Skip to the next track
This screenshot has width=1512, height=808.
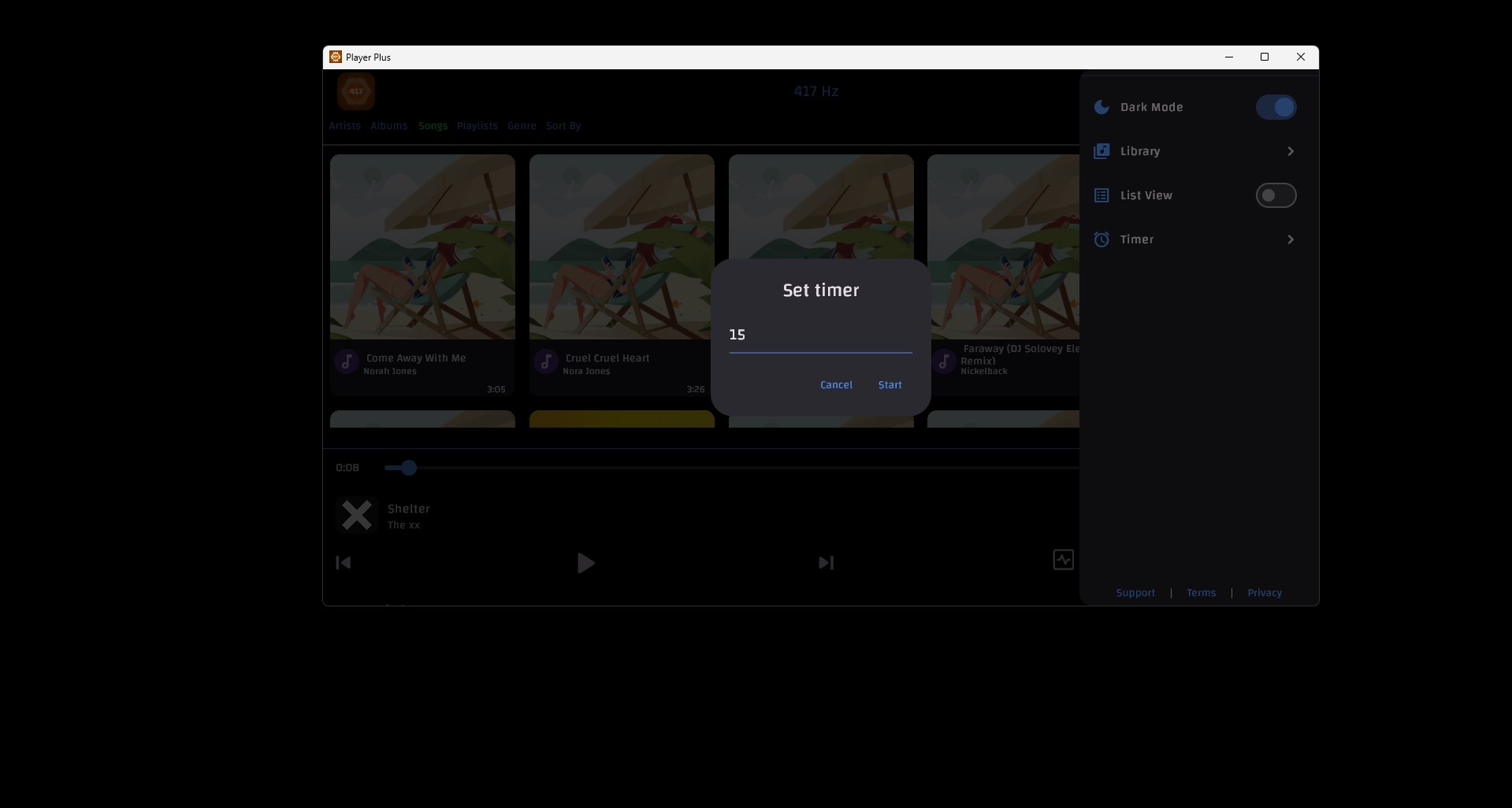pos(826,563)
